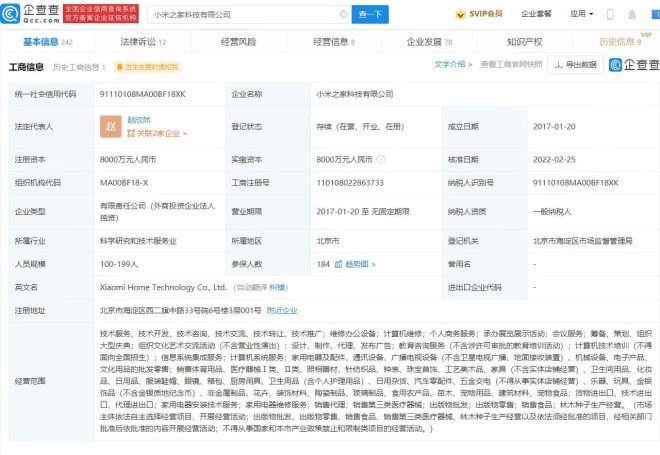Click the SVIP会员 crown icon
Viewport: 660px width, 455px height.
[460, 16]
